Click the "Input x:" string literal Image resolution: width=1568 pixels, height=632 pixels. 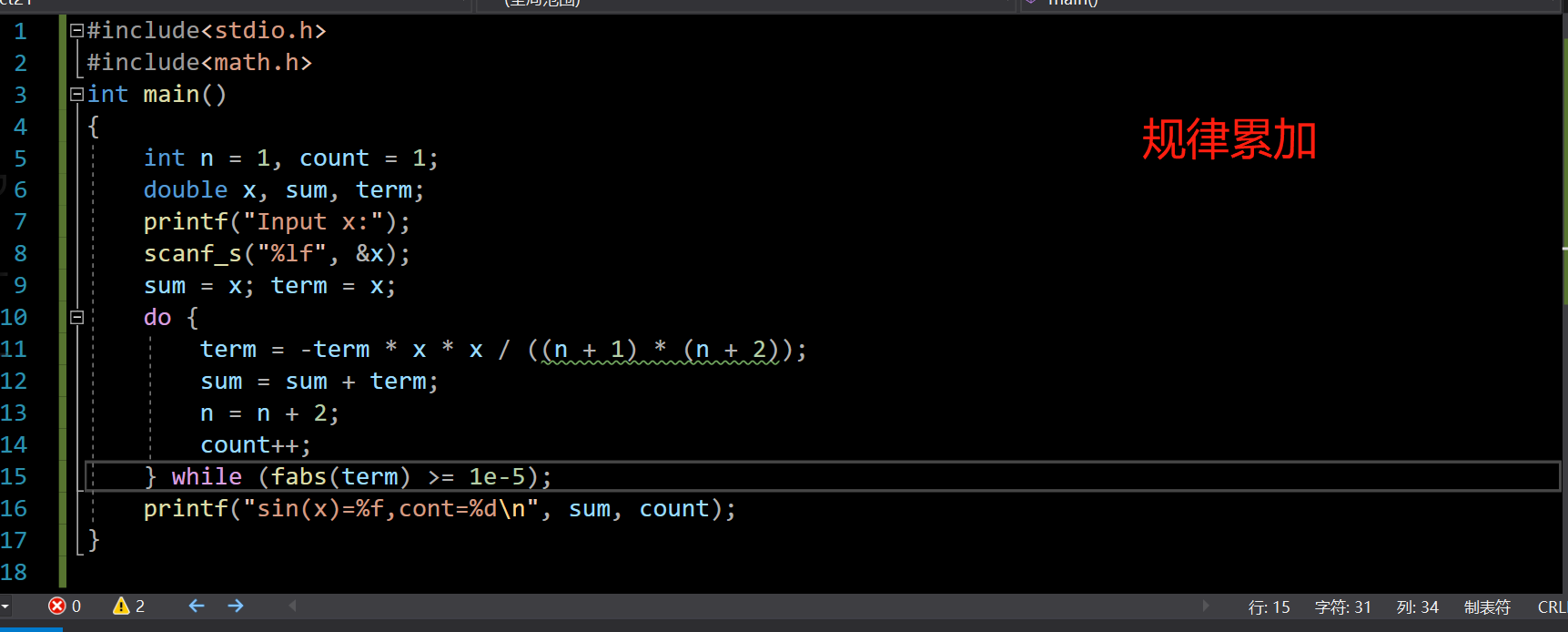pos(313,222)
